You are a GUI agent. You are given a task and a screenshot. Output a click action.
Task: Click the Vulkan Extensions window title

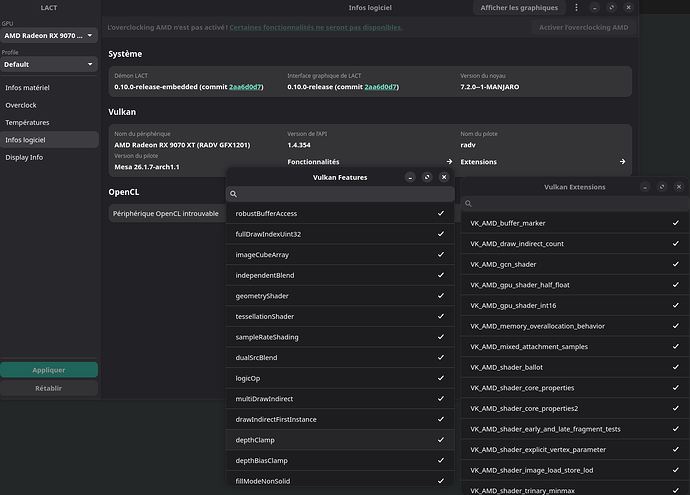(575, 187)
